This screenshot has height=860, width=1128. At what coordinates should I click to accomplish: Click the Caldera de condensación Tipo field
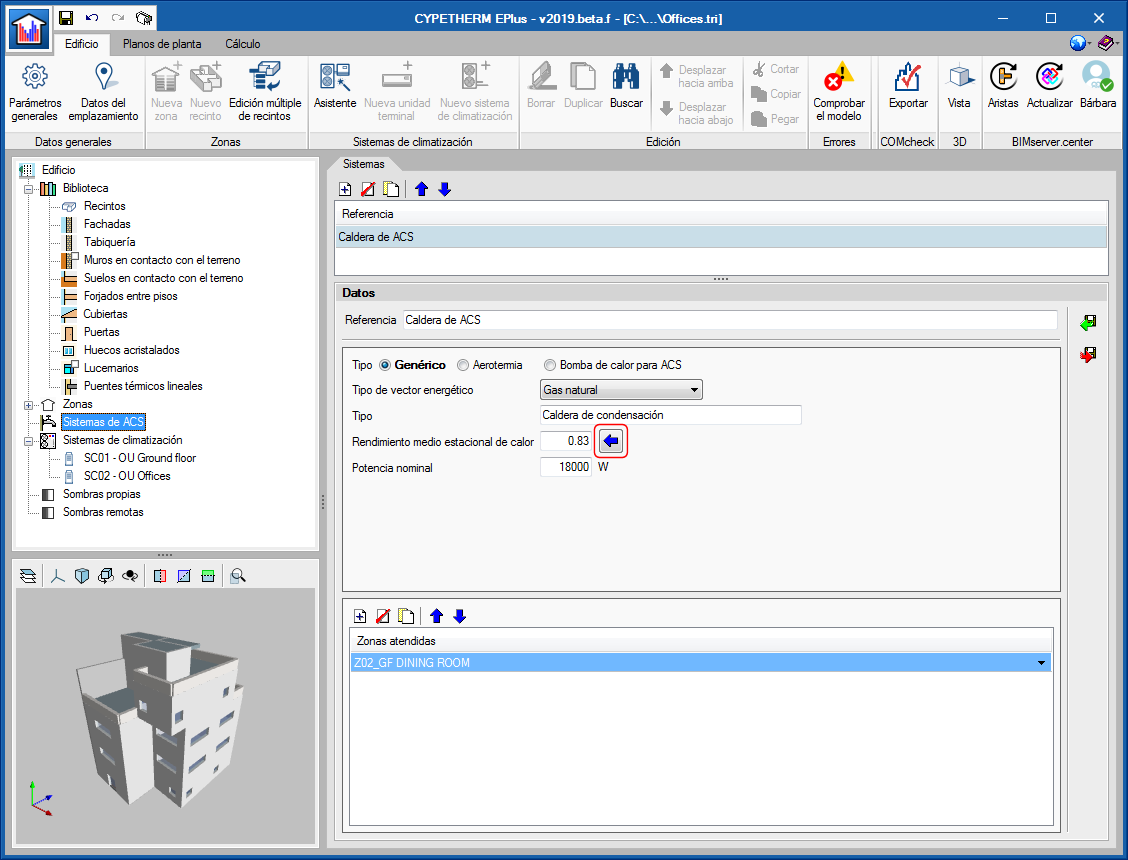coord(670,415)
